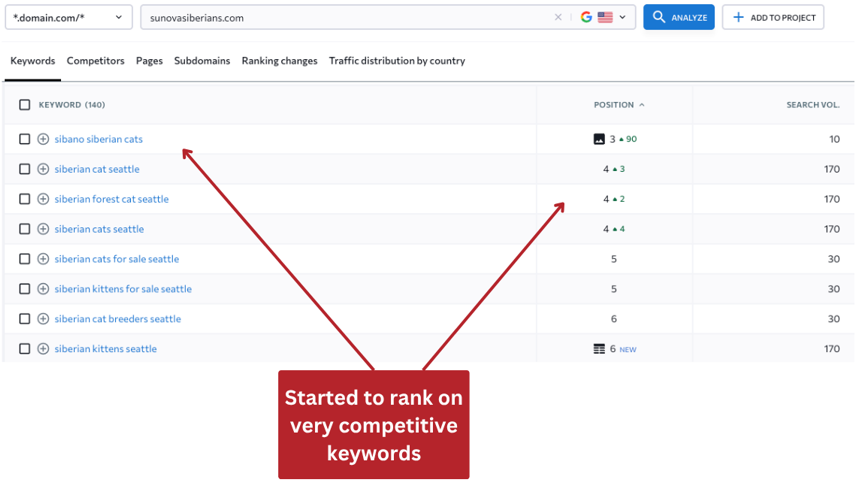The image size is (858, 485).
Task: Click plus icon beside 'siberian cats seattle'
Action: tap(43, 229)
